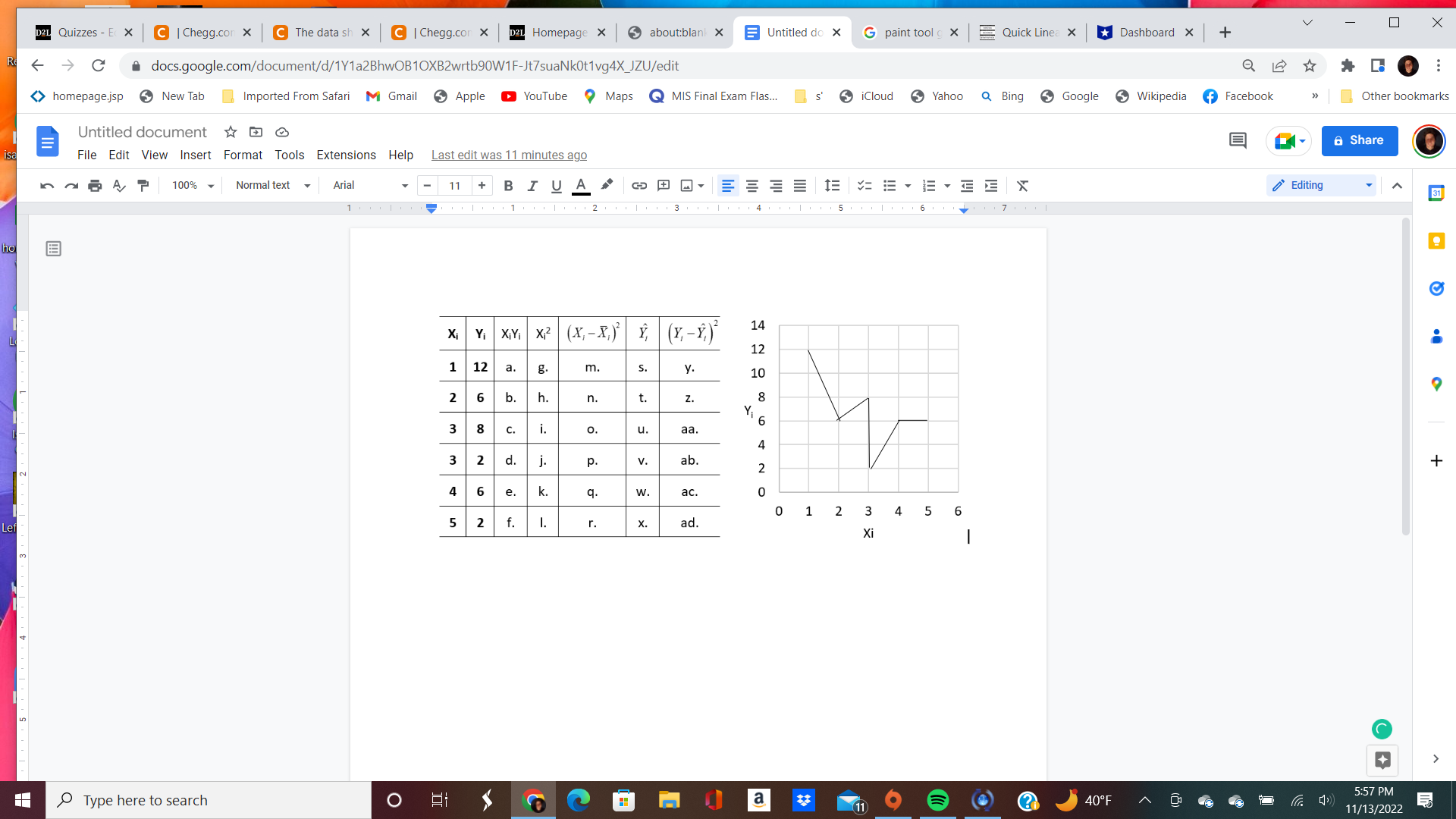Clear formatting from selected text
Viewport: 1456px width, 819px height.
[x=1023, y=186]
